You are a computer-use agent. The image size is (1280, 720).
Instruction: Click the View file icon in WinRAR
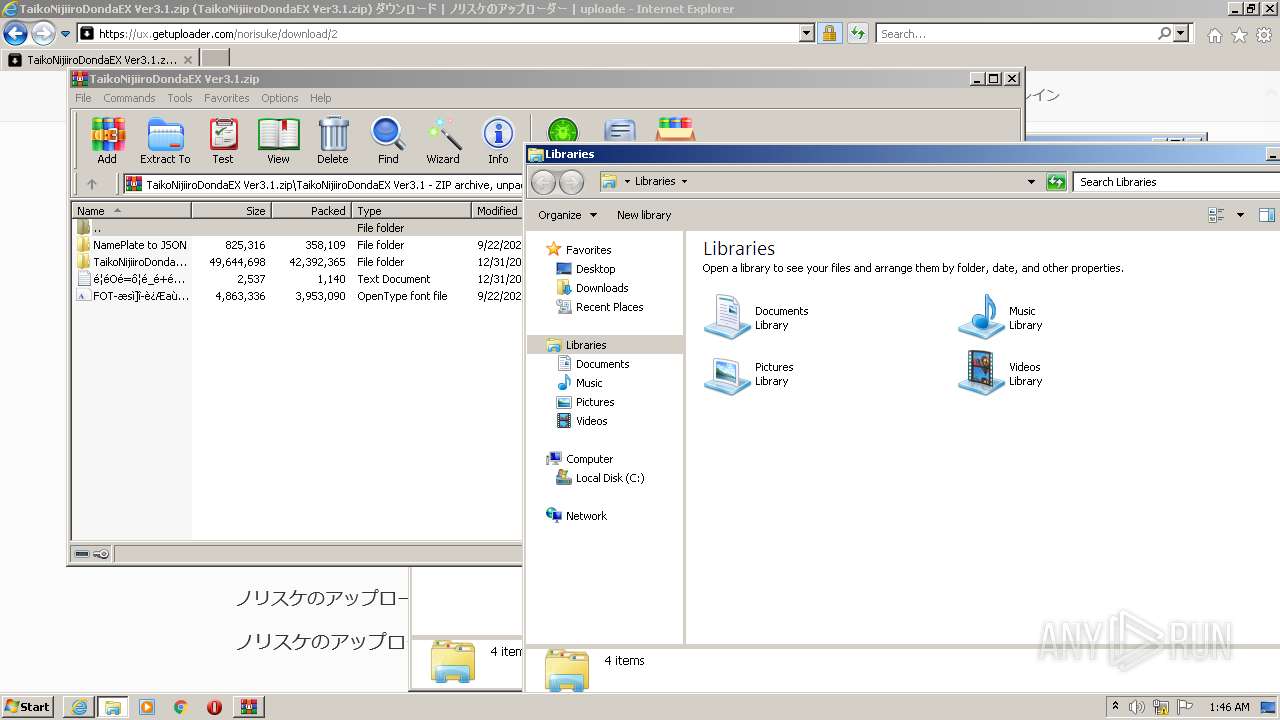(278, 140)
